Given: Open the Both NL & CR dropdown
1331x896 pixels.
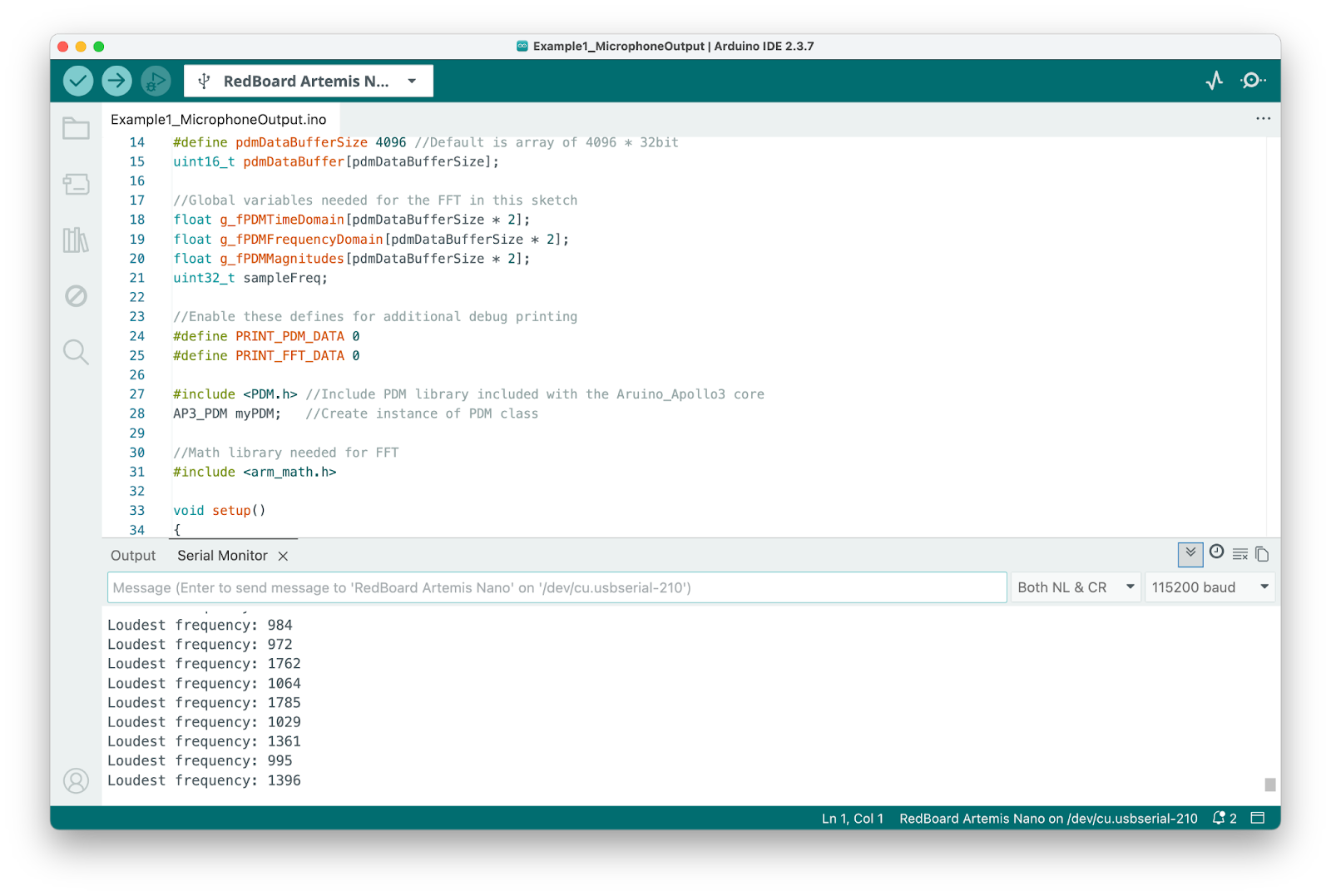Looking at the screenshot, I should click(x=1075, y=587).
